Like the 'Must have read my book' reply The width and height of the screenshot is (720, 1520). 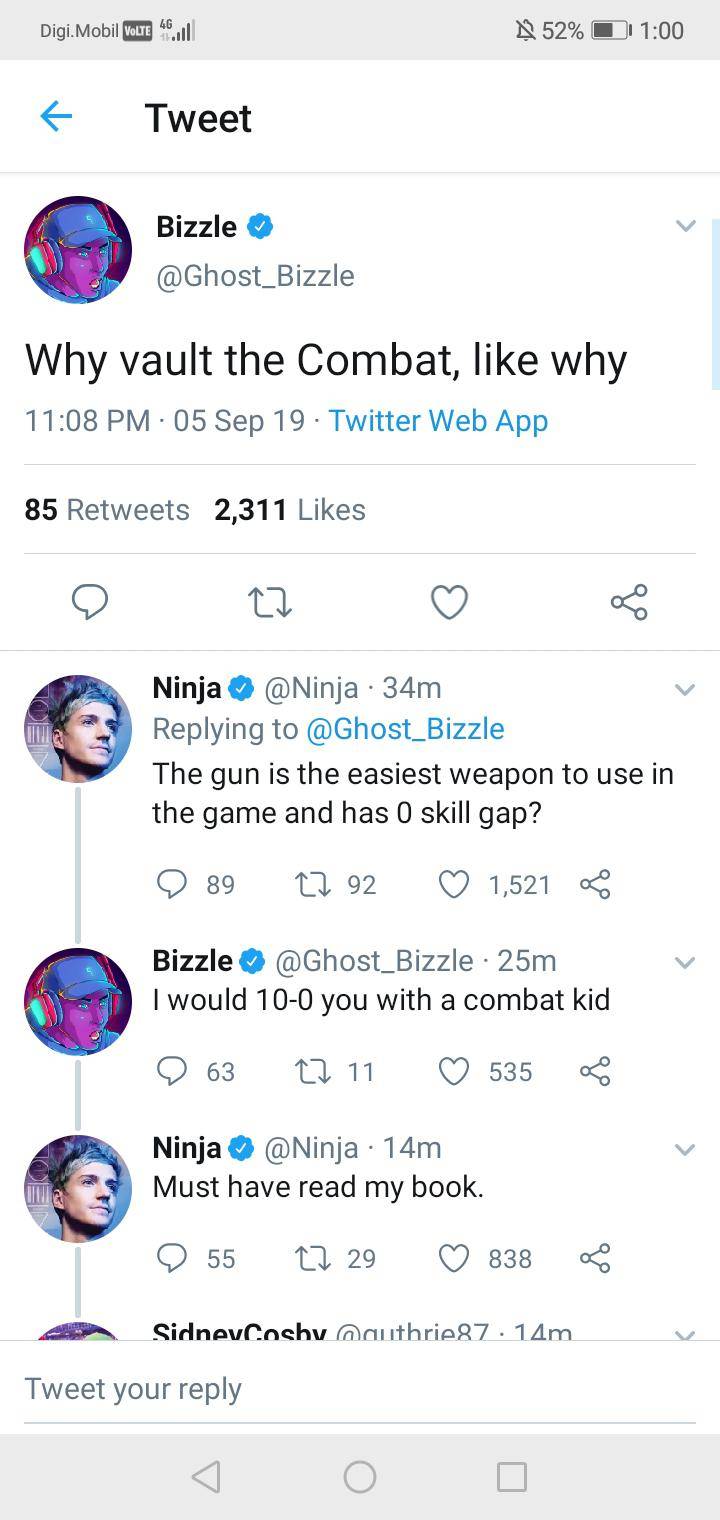[455, 1259]
